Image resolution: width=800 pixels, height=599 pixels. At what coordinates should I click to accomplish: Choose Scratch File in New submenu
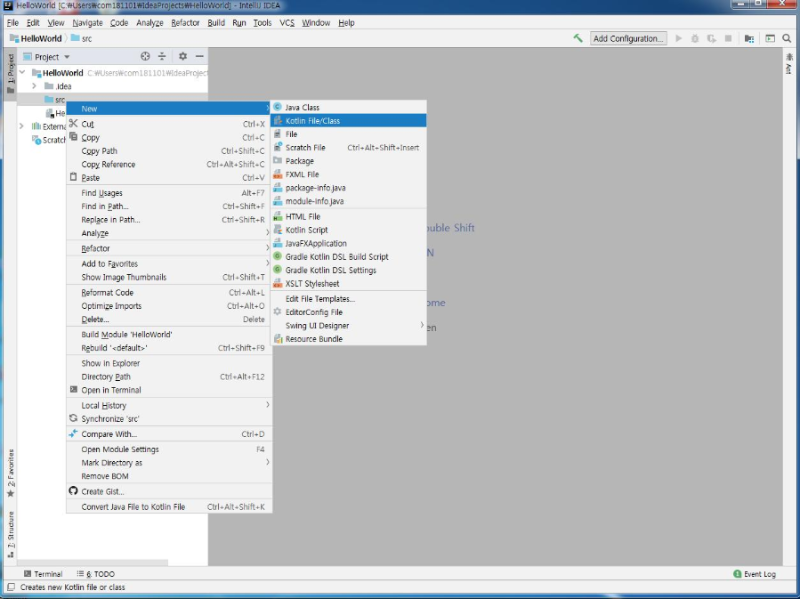348,147
